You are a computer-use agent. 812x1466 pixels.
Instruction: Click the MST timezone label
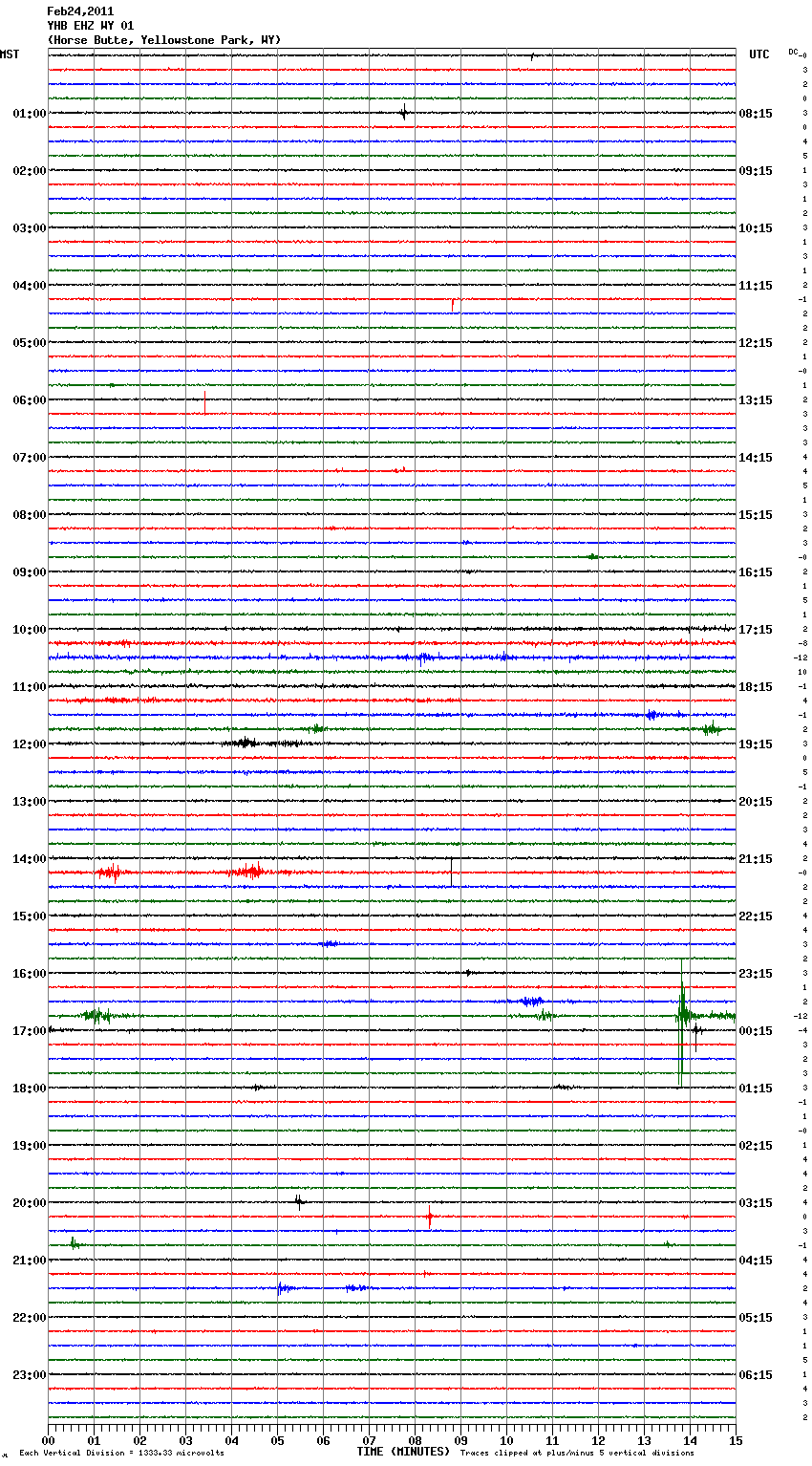(10, 54)
